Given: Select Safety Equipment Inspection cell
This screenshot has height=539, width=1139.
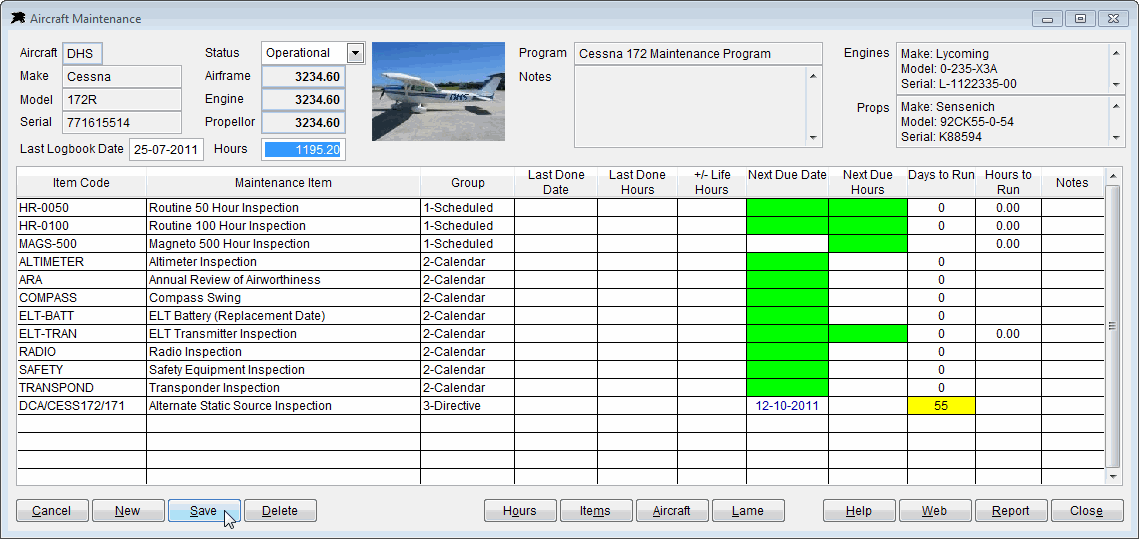Looking at the screenshot, I should 283,370.
